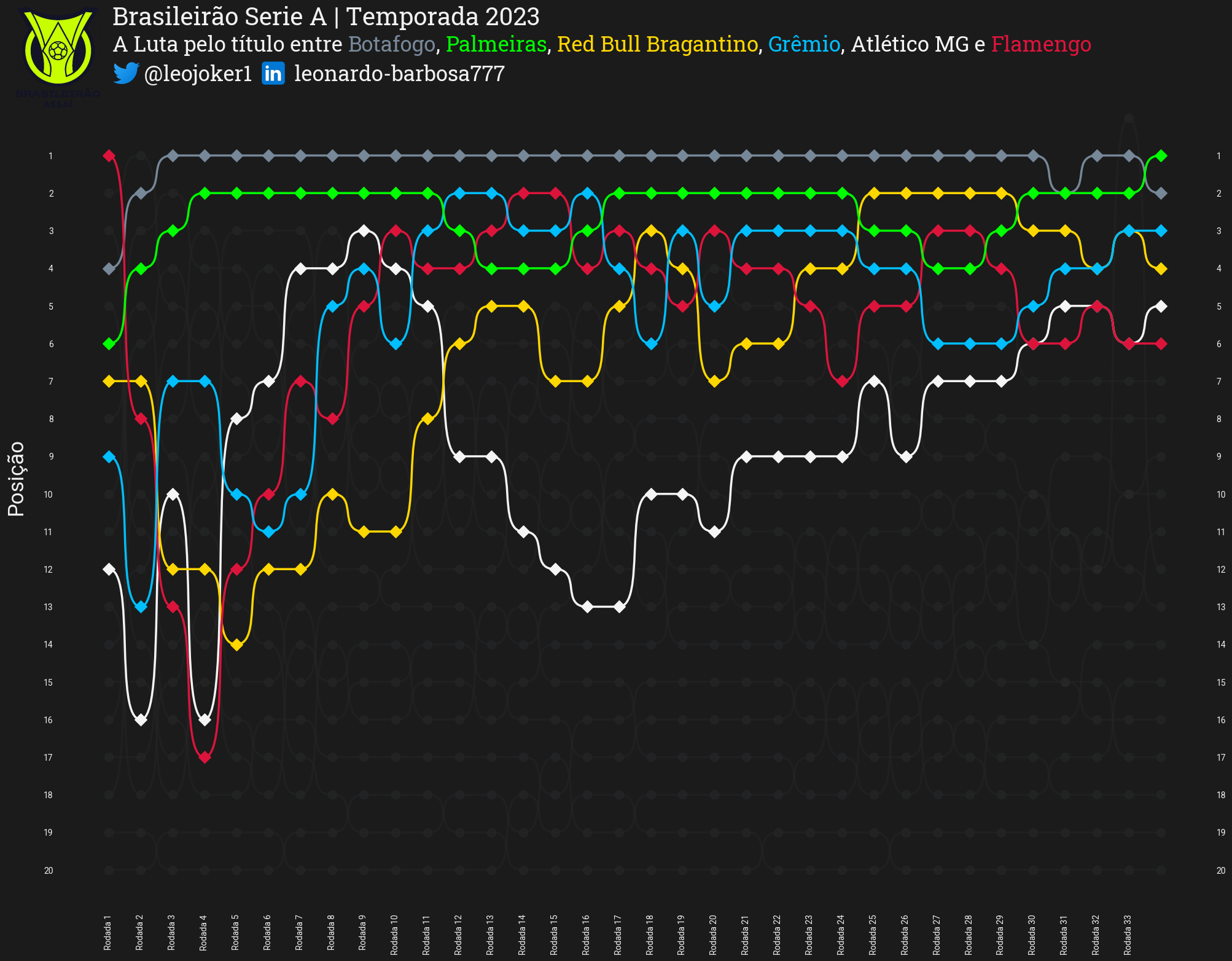Click the 'Rodada 25' x-axis label
1232x961 pixels.
pos(873,935)
